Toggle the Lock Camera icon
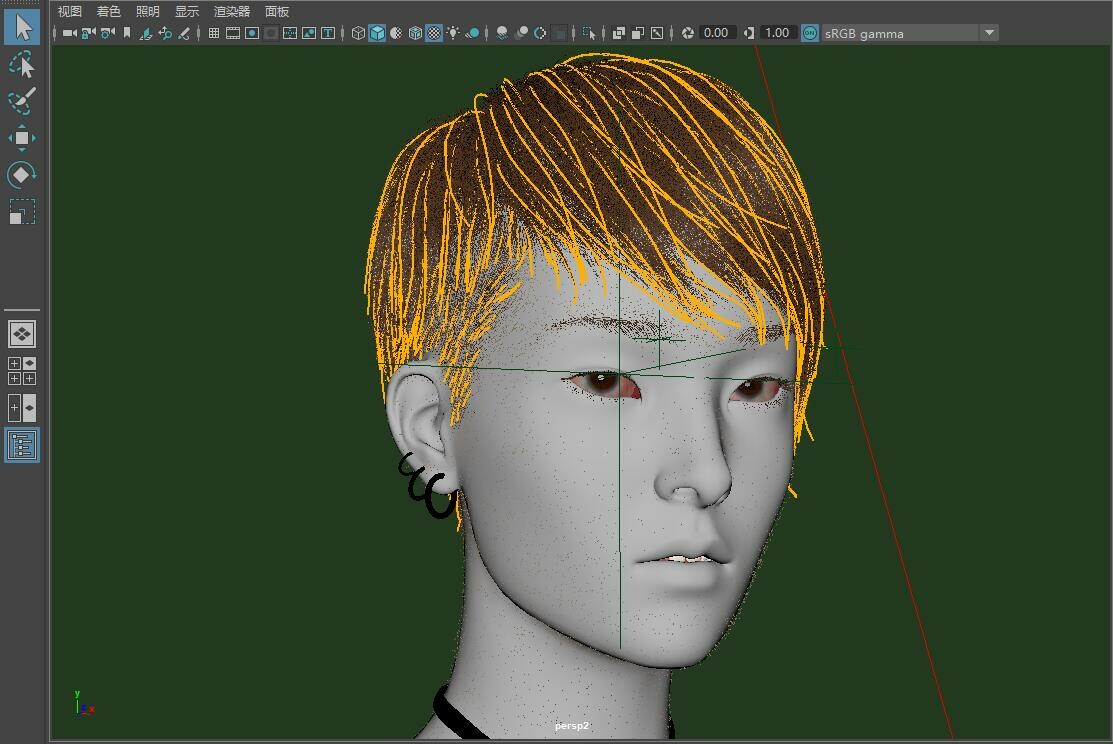 coord(89,33)
